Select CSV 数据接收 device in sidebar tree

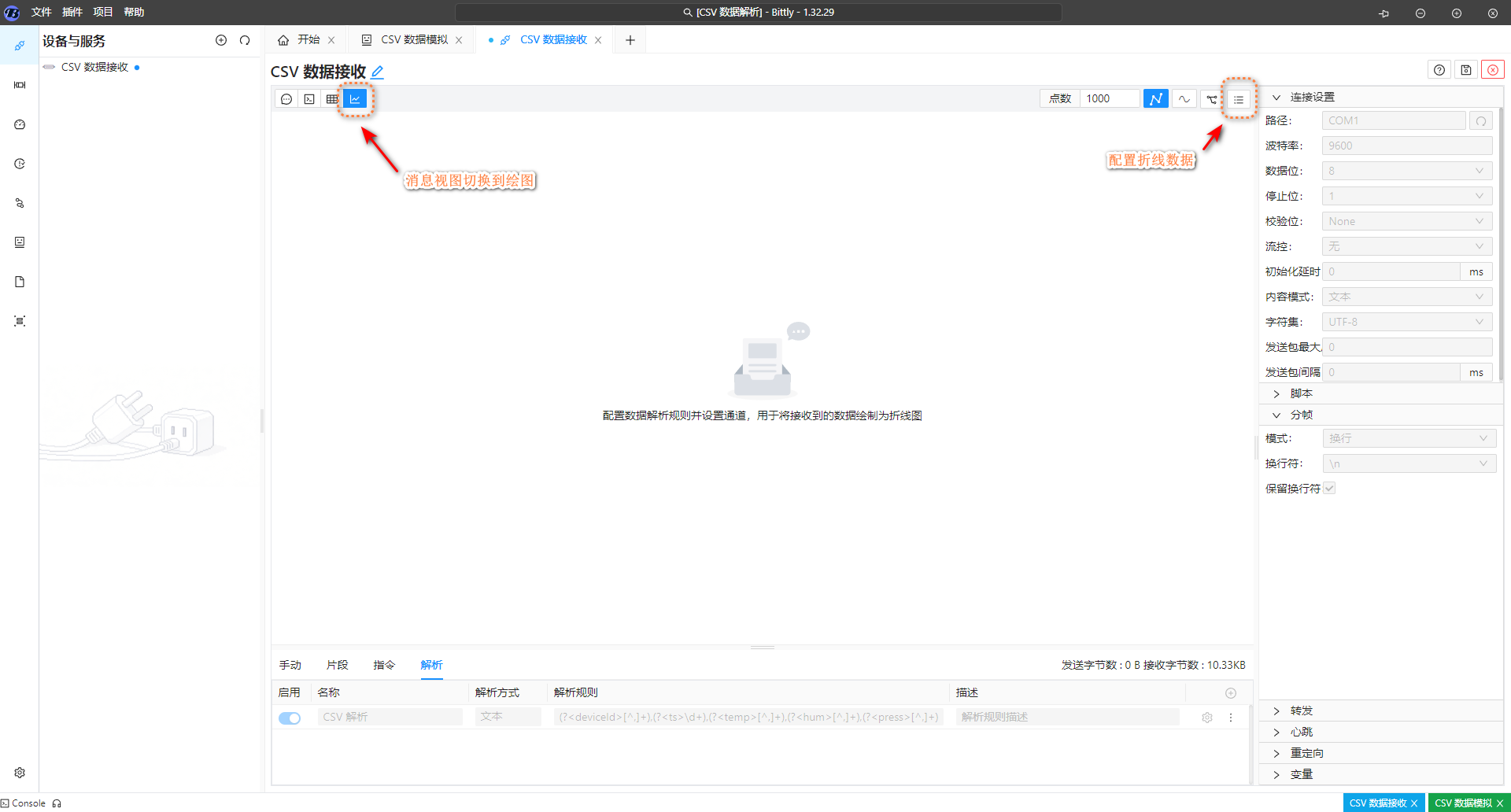(x=94, y=67)
